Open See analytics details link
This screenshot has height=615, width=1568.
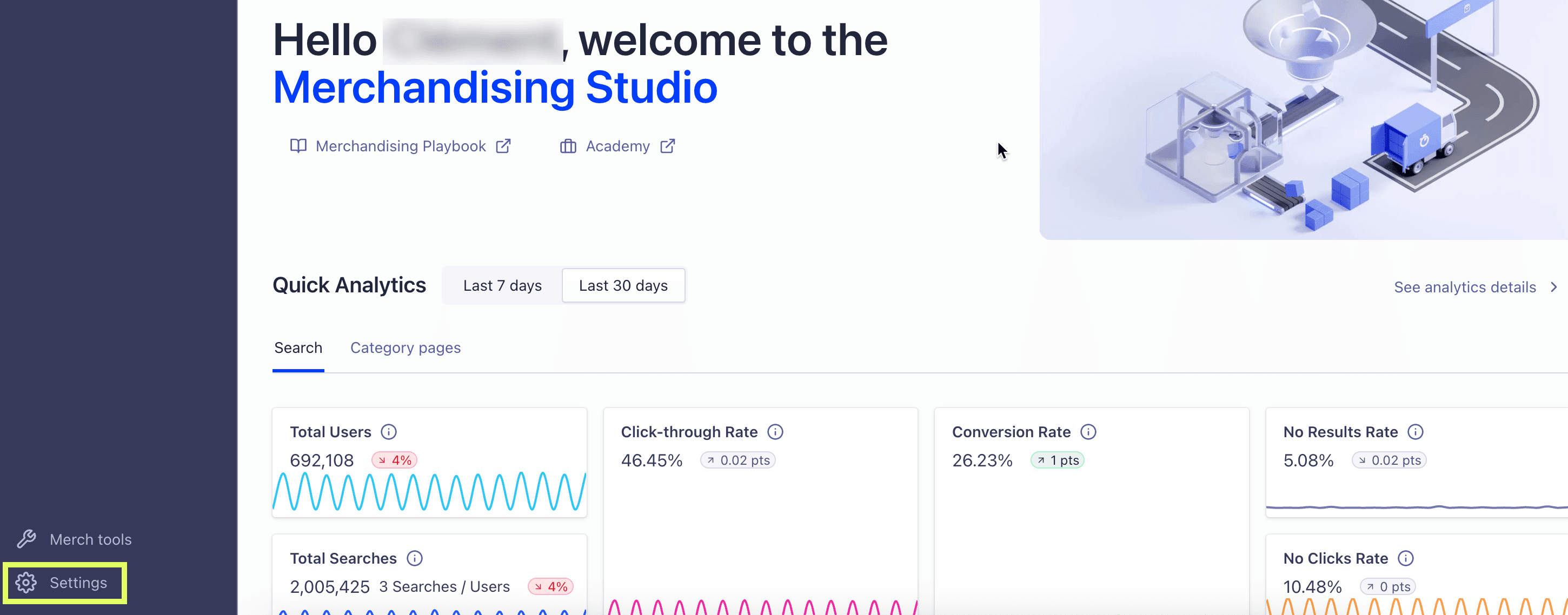pos(1465,287)
